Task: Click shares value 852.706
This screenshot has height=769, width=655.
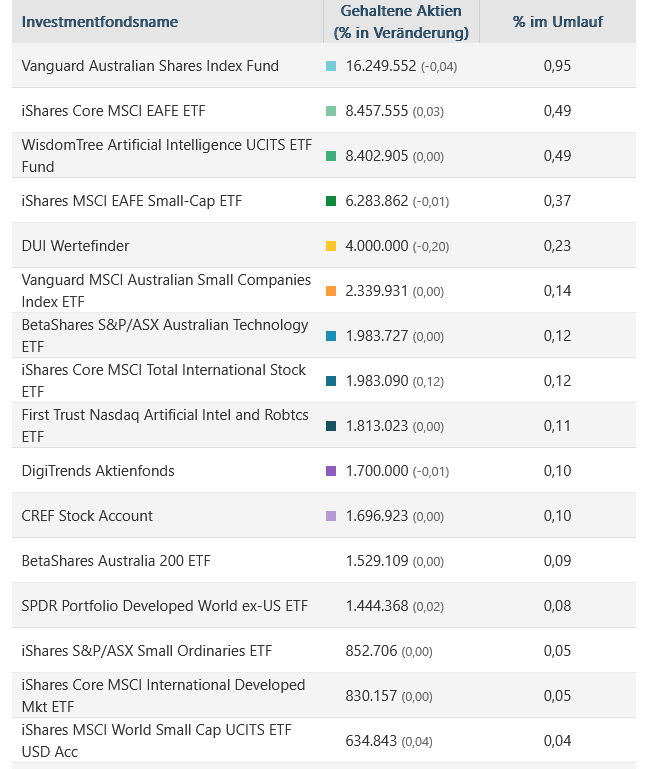Action: 371,651
